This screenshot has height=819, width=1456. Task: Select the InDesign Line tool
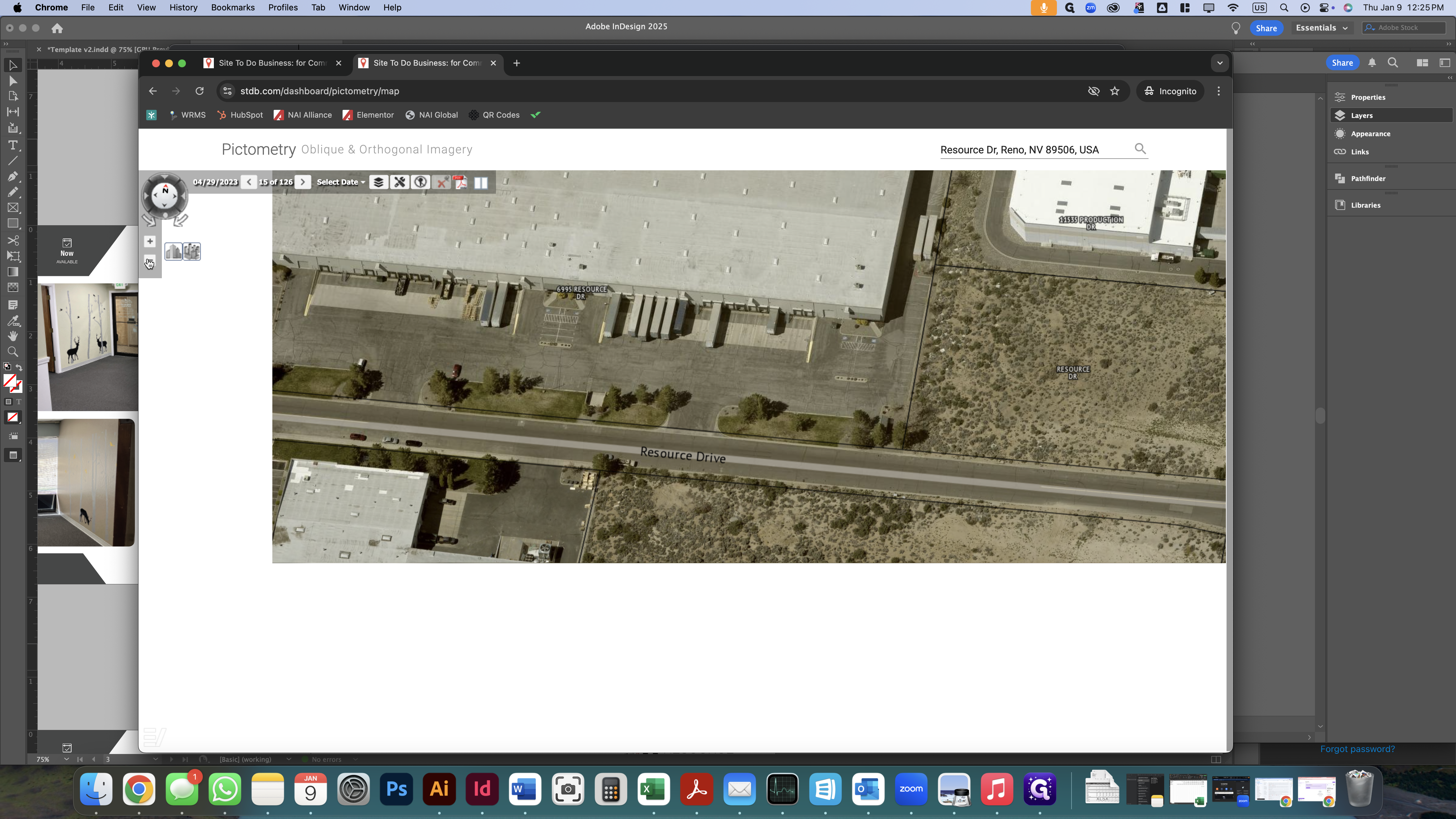[12, 161]
